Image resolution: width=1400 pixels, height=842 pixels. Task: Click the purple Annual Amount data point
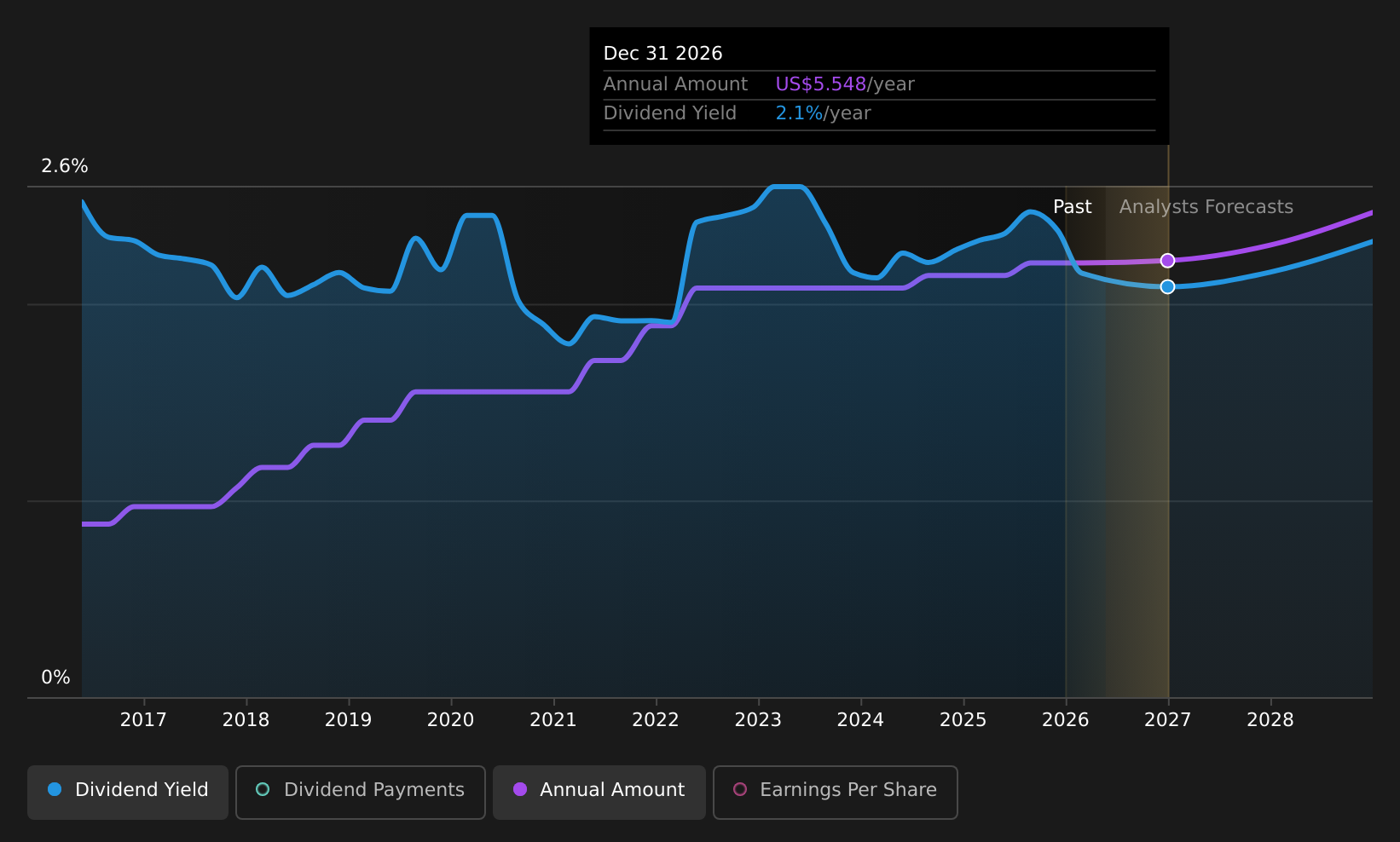(x=1167, y=261)
